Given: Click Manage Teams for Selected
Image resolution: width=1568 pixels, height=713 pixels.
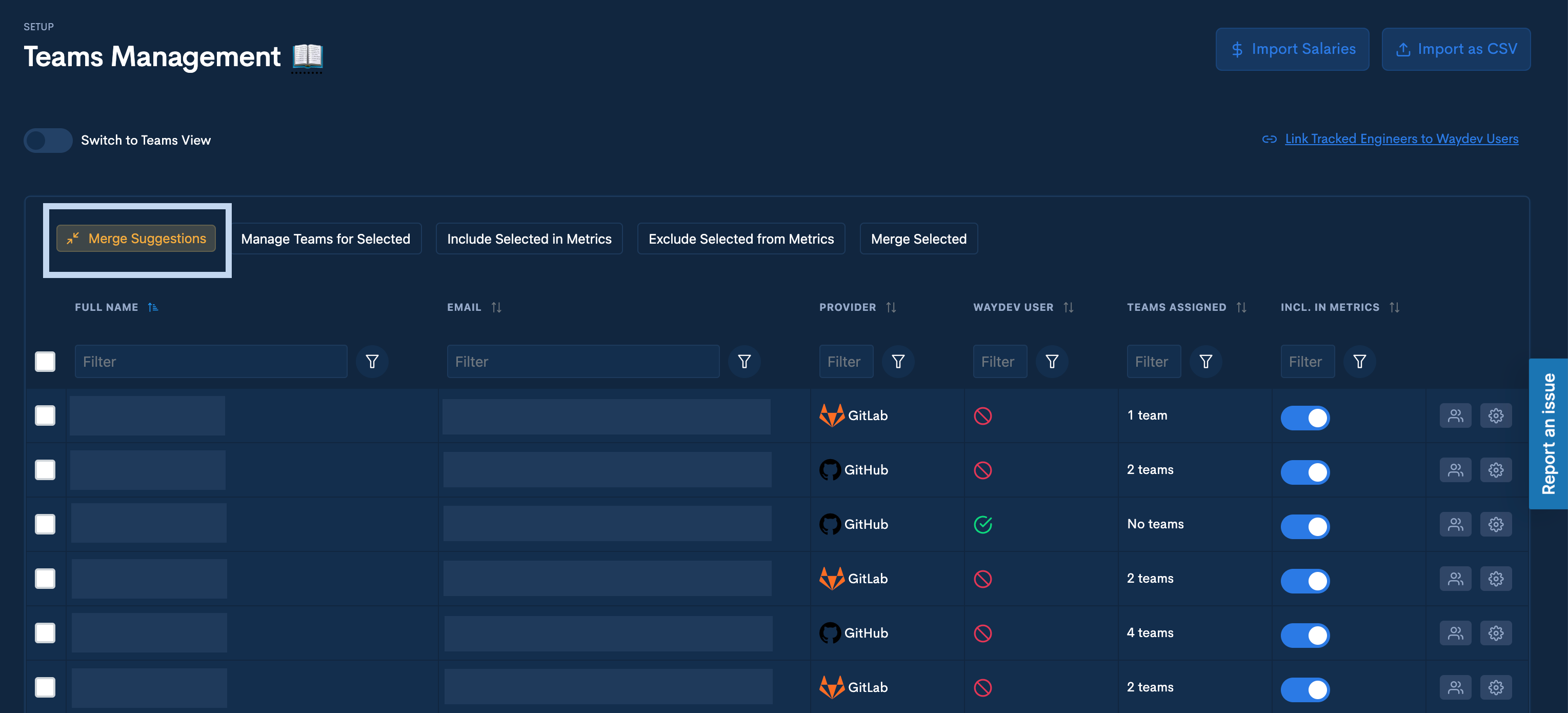Looking at the screenshot, I should (325, 239).
